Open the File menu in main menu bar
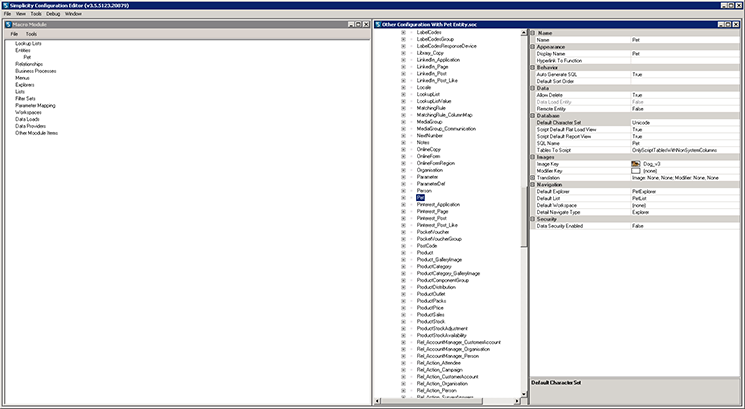The width and height of the screenshot is (745, 409). pos(7,14)
